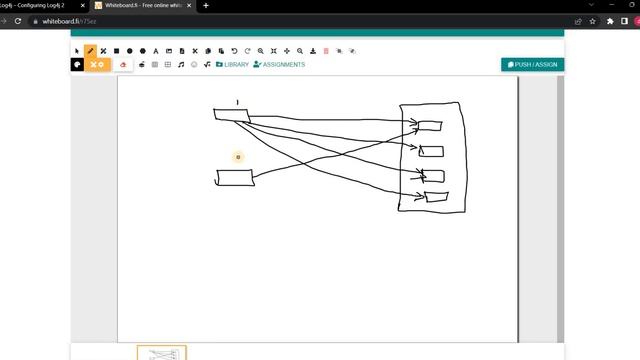
Task: Select the pointer selection tool
Action: click(77, 51)
